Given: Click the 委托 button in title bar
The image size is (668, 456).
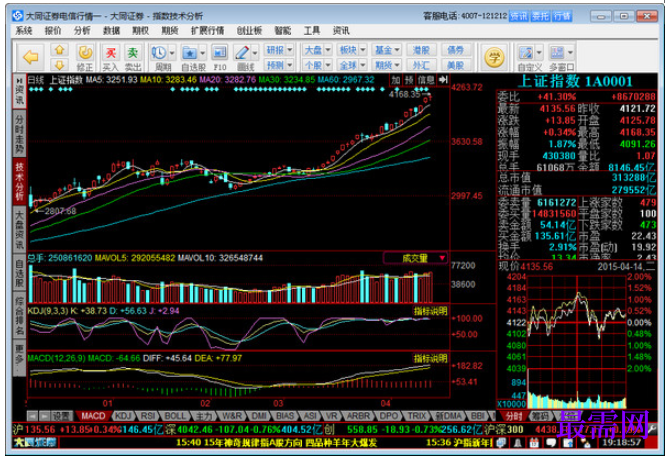Looking at the screenshot, I should [x=540, y=16].
